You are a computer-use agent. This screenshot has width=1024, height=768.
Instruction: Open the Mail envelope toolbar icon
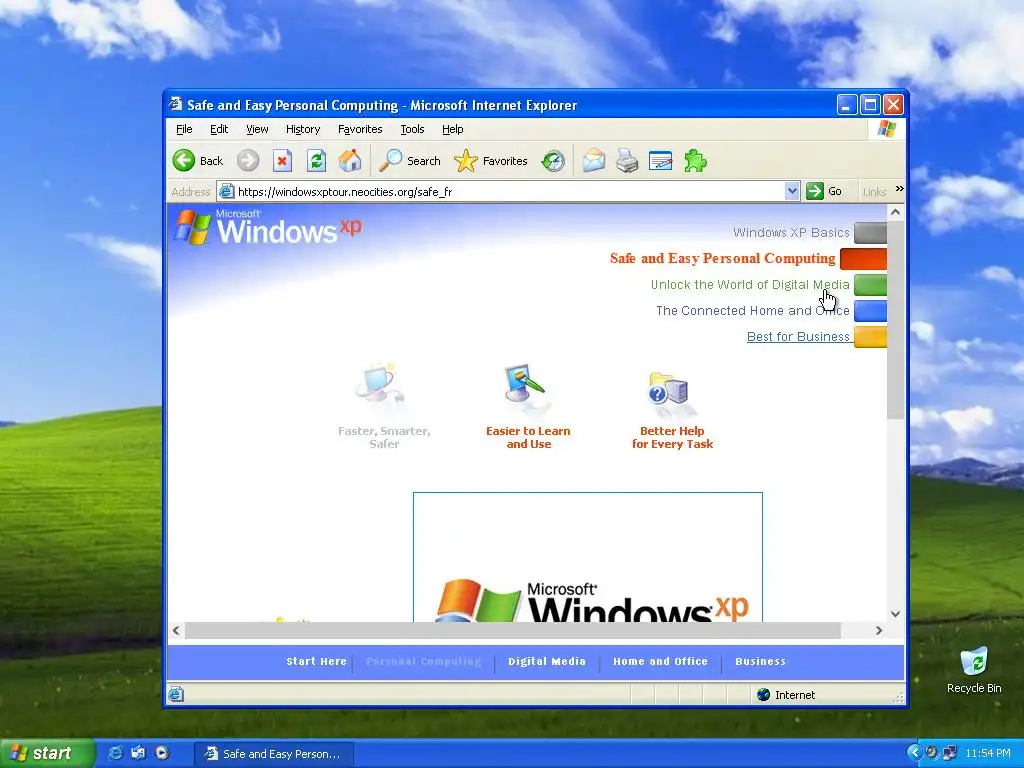point(594,161)
